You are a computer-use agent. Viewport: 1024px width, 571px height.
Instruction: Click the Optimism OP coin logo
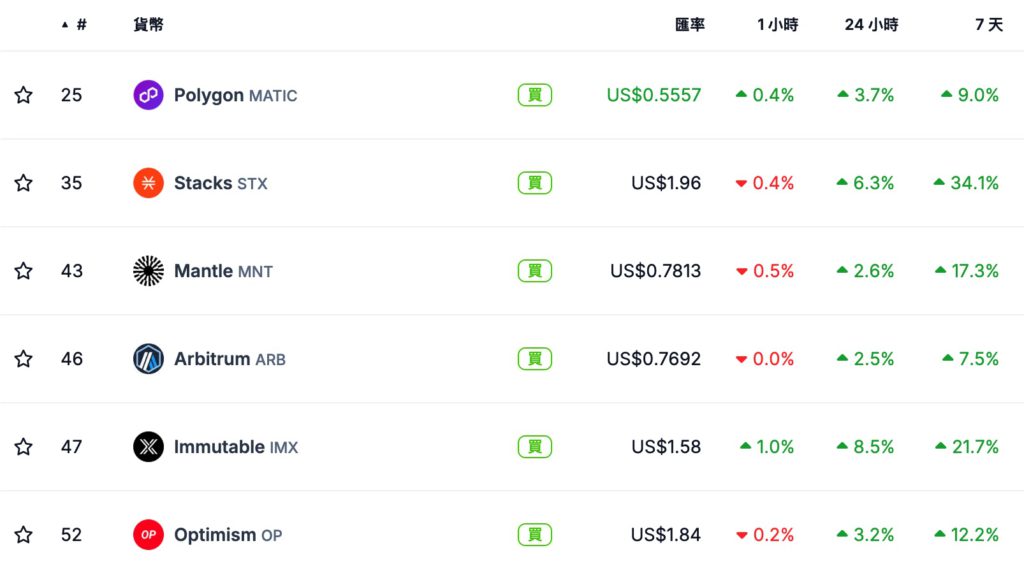tap(148, 535)
